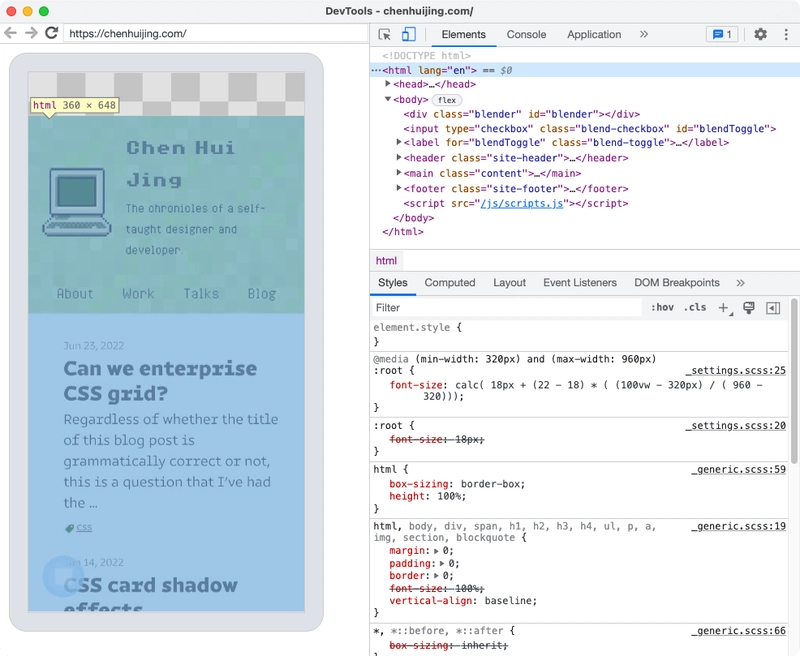
Task: Toggle rendering emulations paintbrush icon
Action: click(748, 308)
